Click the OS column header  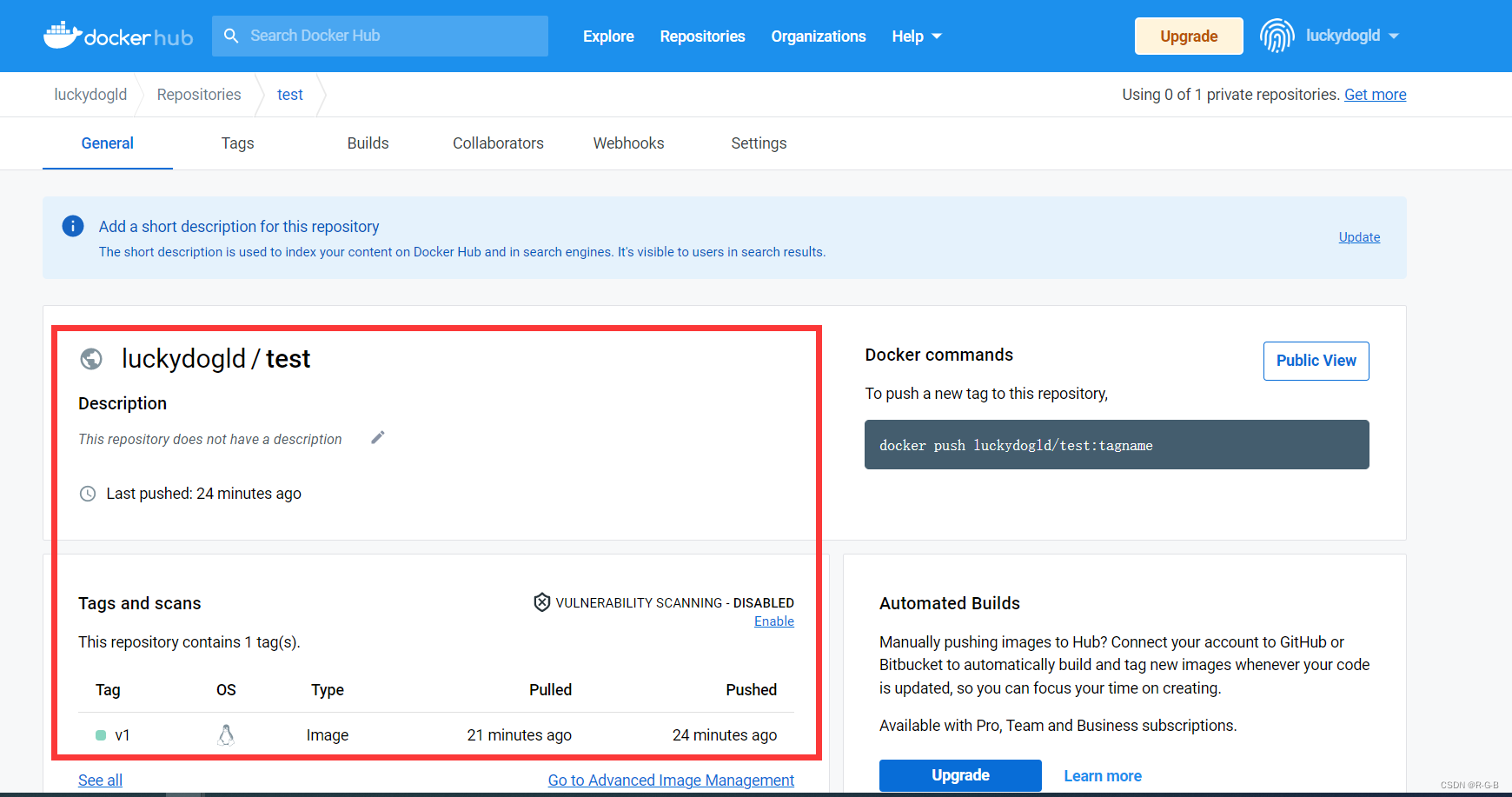tap(226, 690)
